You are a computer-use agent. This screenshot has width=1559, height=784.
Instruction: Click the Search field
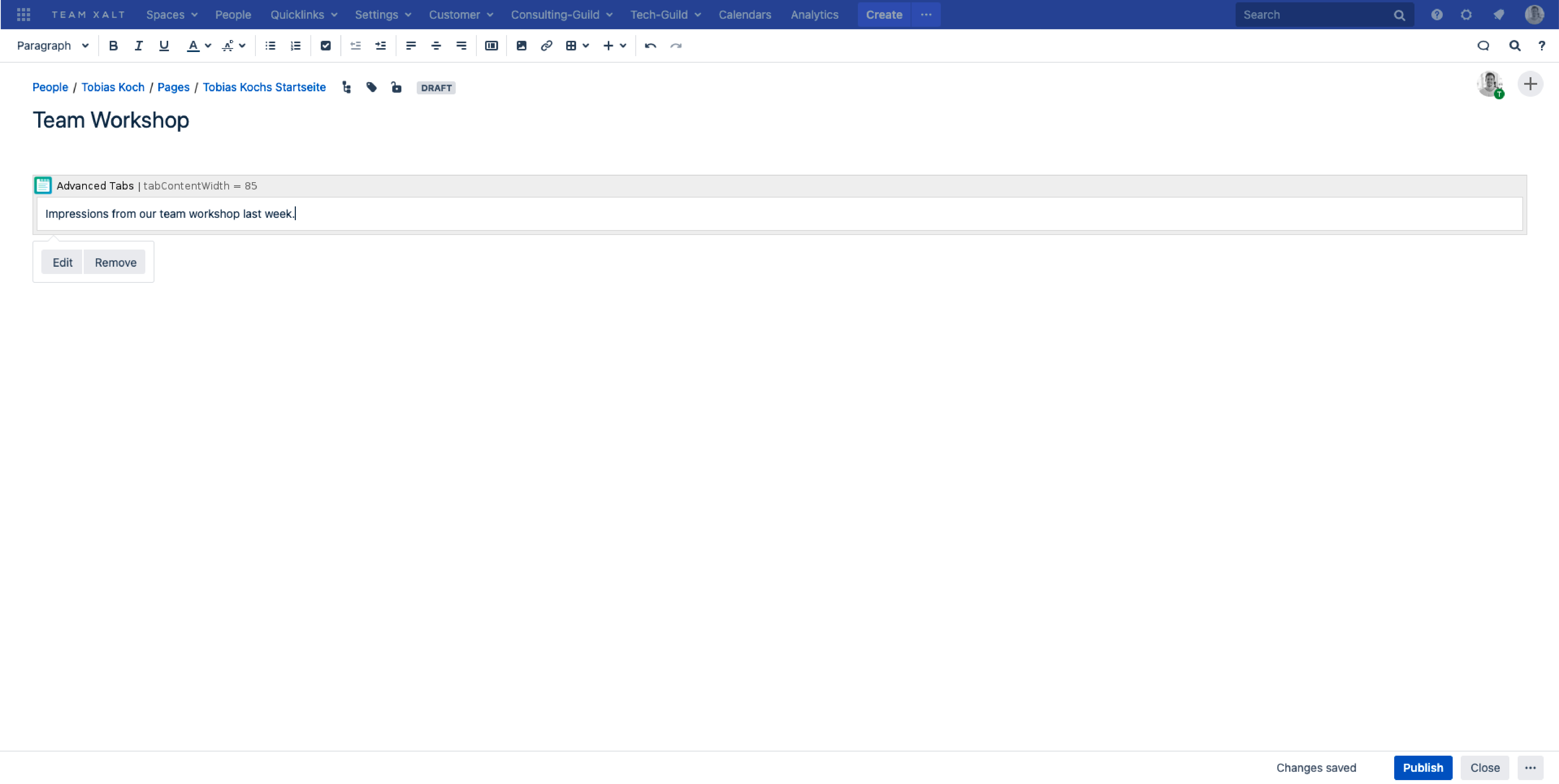pyautogui.click(x=1324, y=15)
